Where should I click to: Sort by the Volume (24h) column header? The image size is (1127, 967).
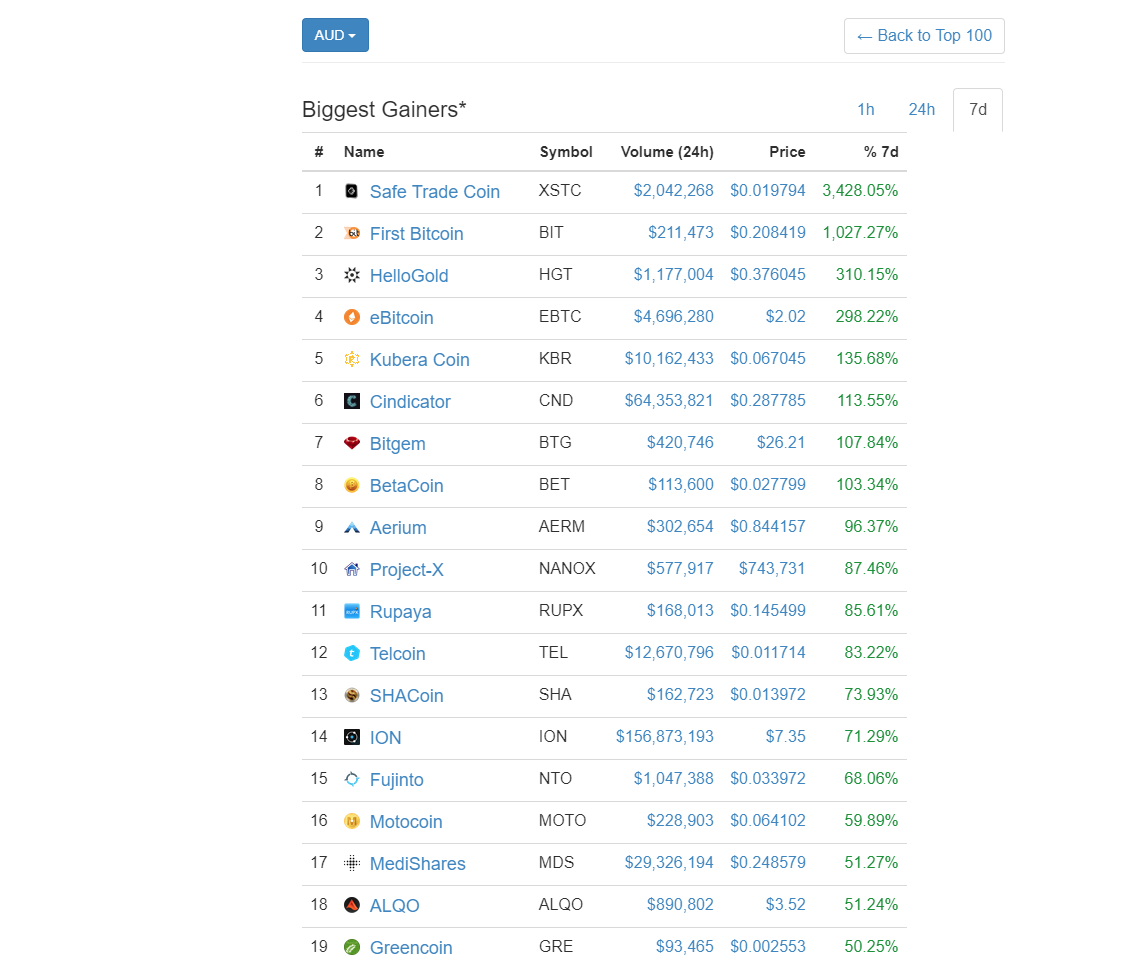(667, 152)
